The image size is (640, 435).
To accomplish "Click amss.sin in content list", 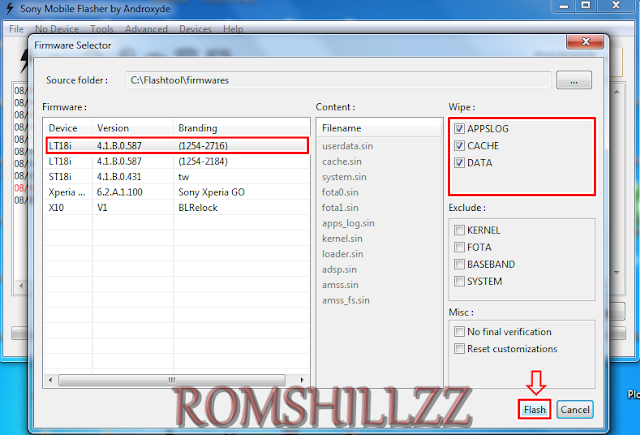I will [340, 285].
